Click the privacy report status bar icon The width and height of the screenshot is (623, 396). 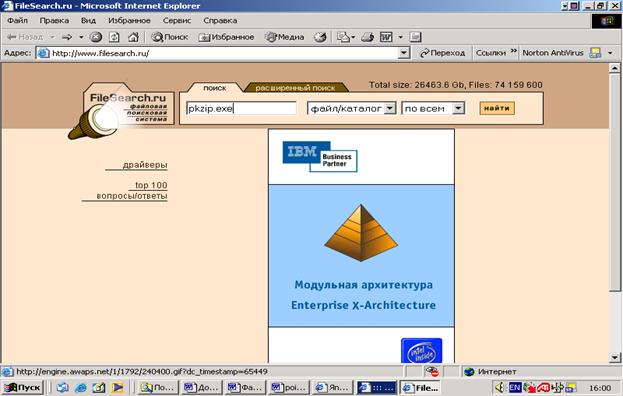(432, 372)
